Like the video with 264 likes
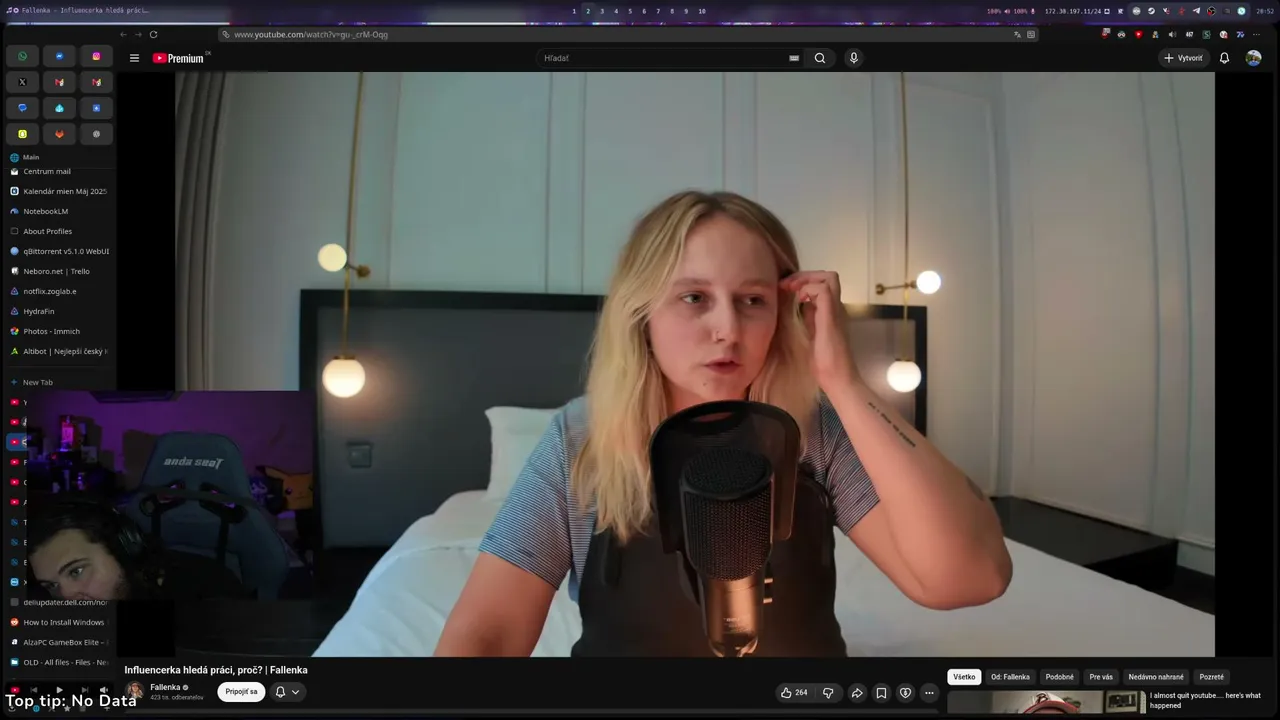The image size is (1280, 720). pos(794,692)
